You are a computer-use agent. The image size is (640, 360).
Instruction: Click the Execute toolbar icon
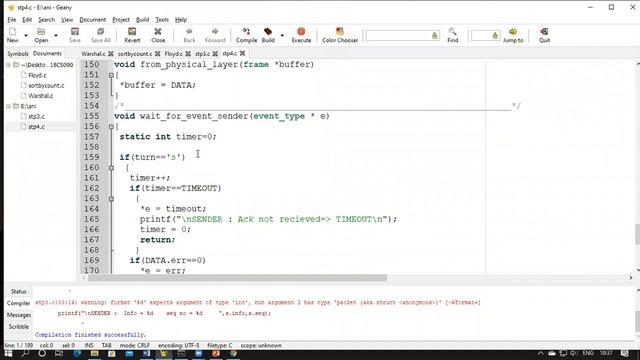point(301,35)
